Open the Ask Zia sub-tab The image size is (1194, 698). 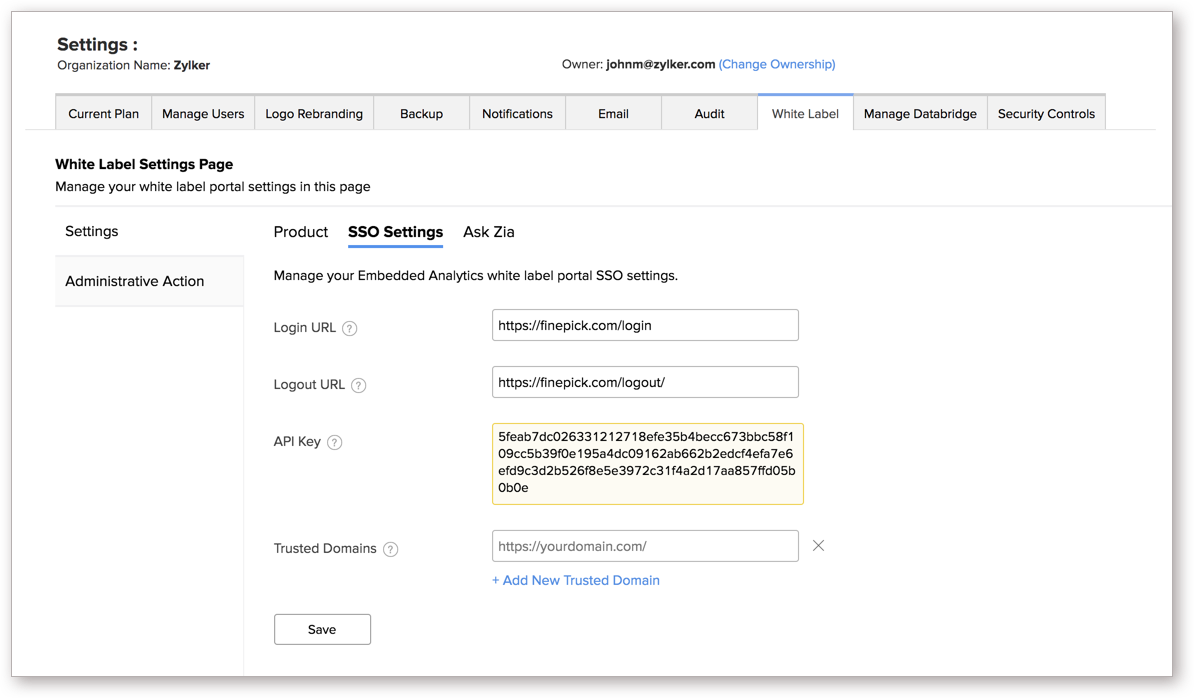(488, 231)
